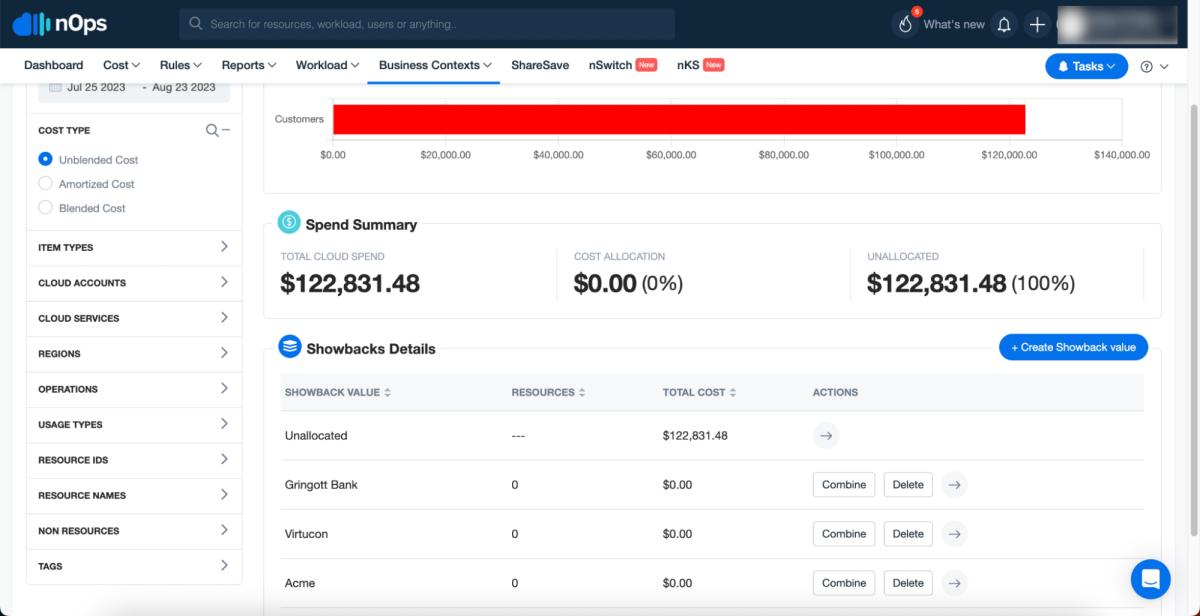Screen dimensions: 1200x616
Task: Click the red Customers chart bar
Action: (679, 119)
